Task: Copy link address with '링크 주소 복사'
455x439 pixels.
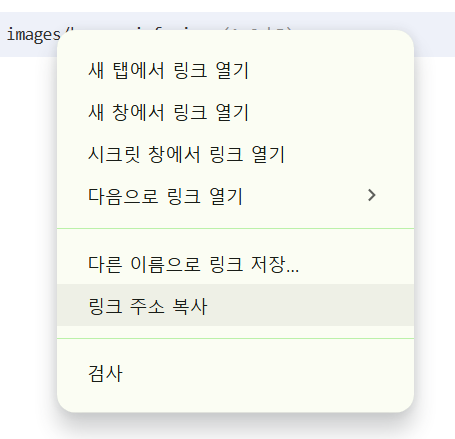Action: pos(235,305)
